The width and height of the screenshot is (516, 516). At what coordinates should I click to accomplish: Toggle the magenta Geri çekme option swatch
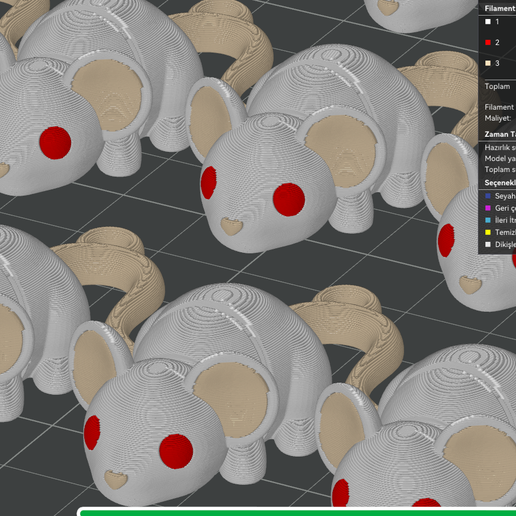pos(488,208)
